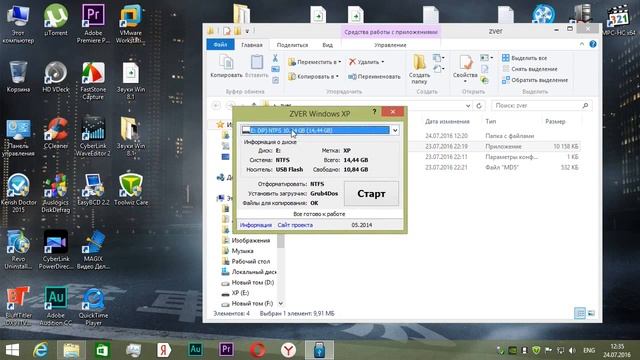Click the refresh button beside the address bar
Viewport: 640px width, 360px height.
tap(479, 106)
